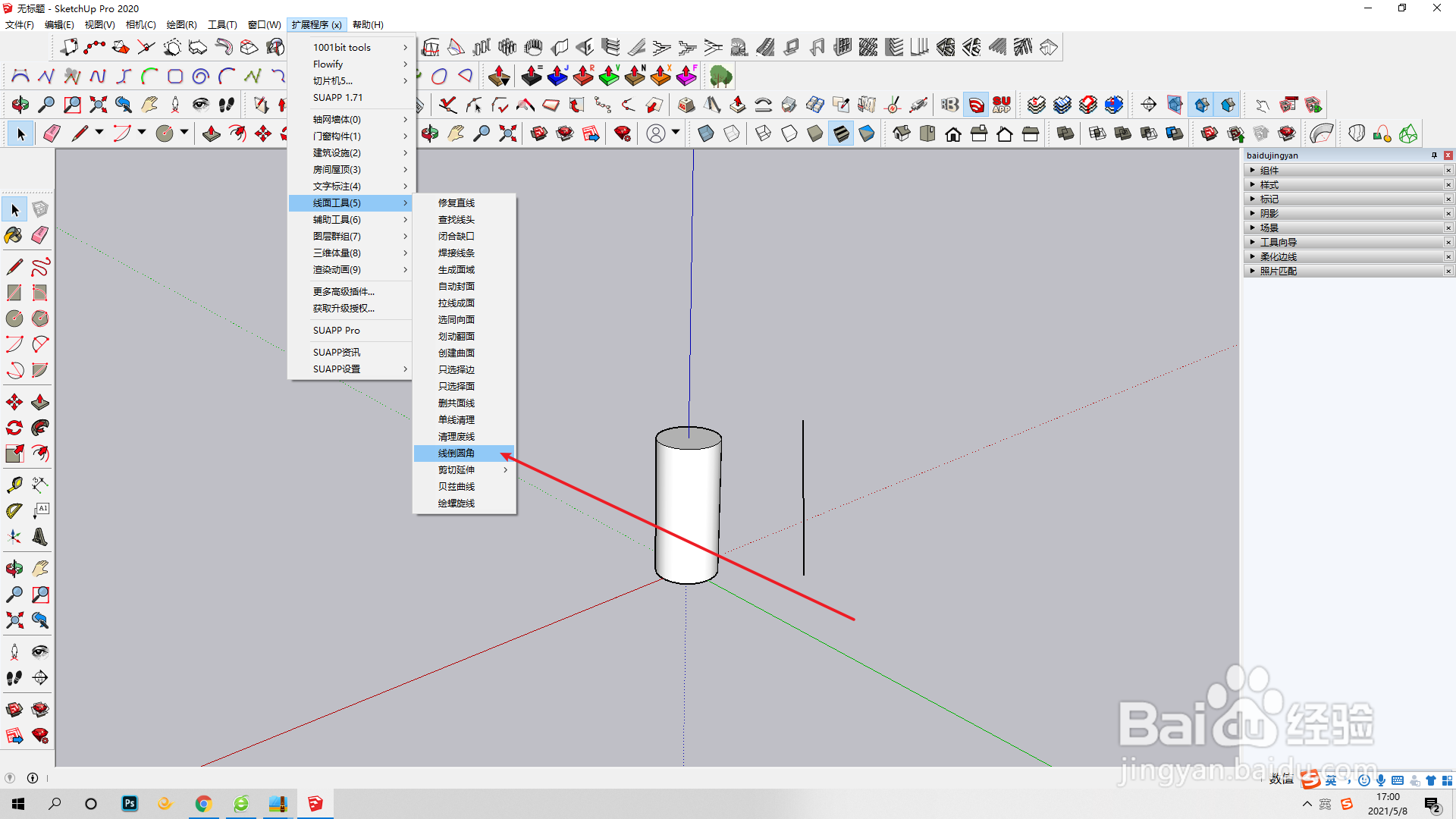
Task: Select the Rotate tool in left toolbar
Action: 14,428
